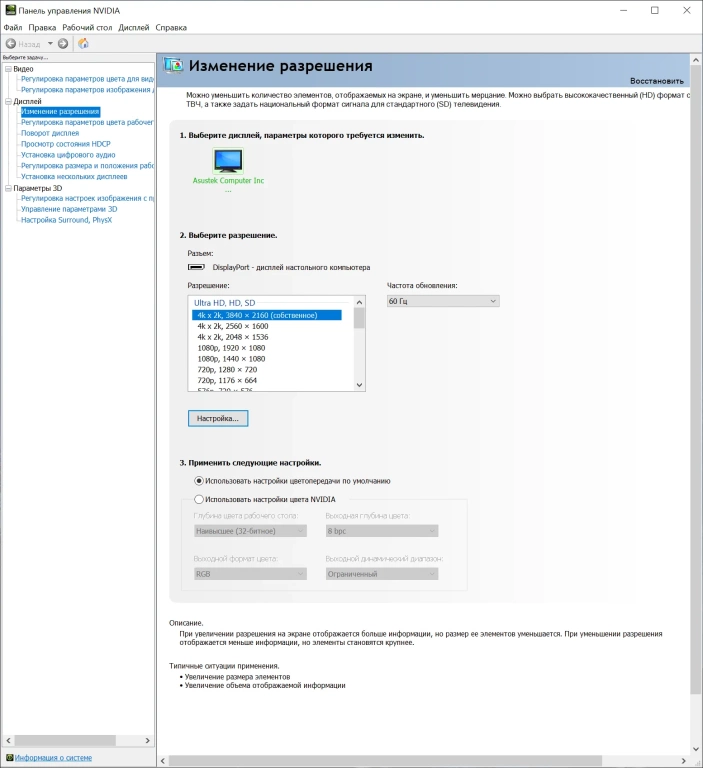
Task: Click the 'Настройка...' button
Action: coord(217,418)
